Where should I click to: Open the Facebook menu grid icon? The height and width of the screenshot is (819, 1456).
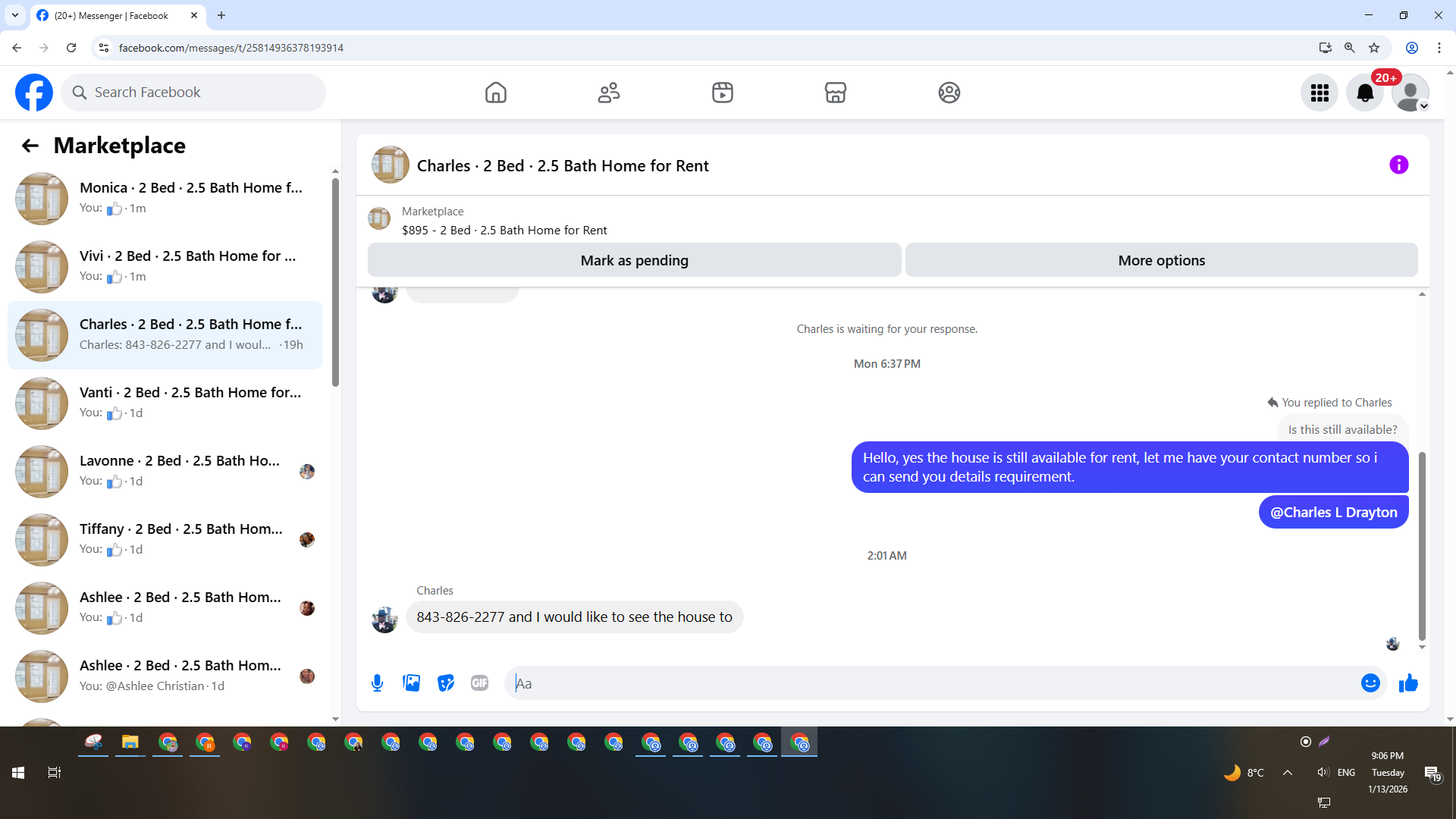(x=1319, y=93)
